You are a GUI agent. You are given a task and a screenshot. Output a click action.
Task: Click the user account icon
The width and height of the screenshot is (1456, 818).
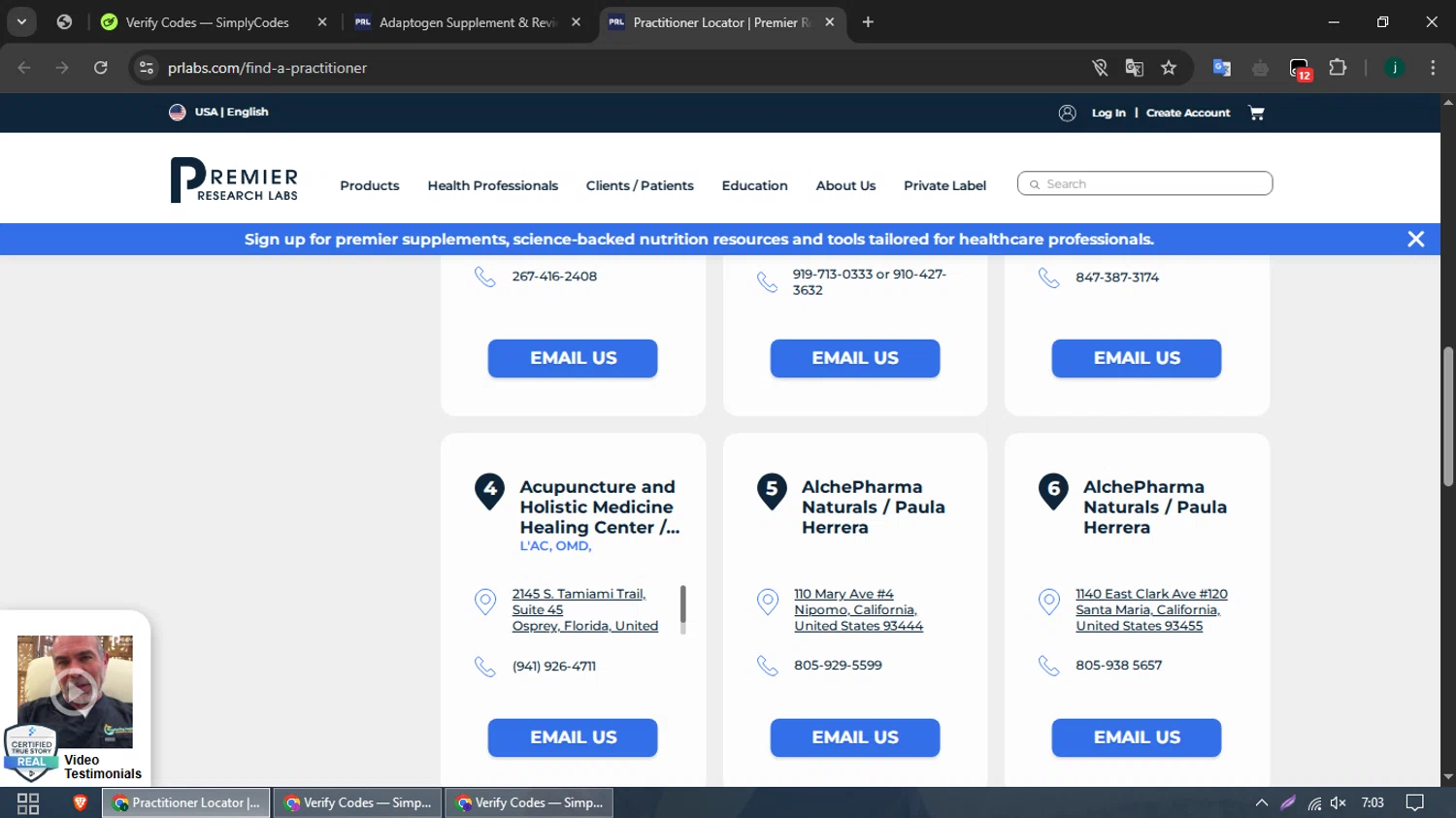point(1067,113)
